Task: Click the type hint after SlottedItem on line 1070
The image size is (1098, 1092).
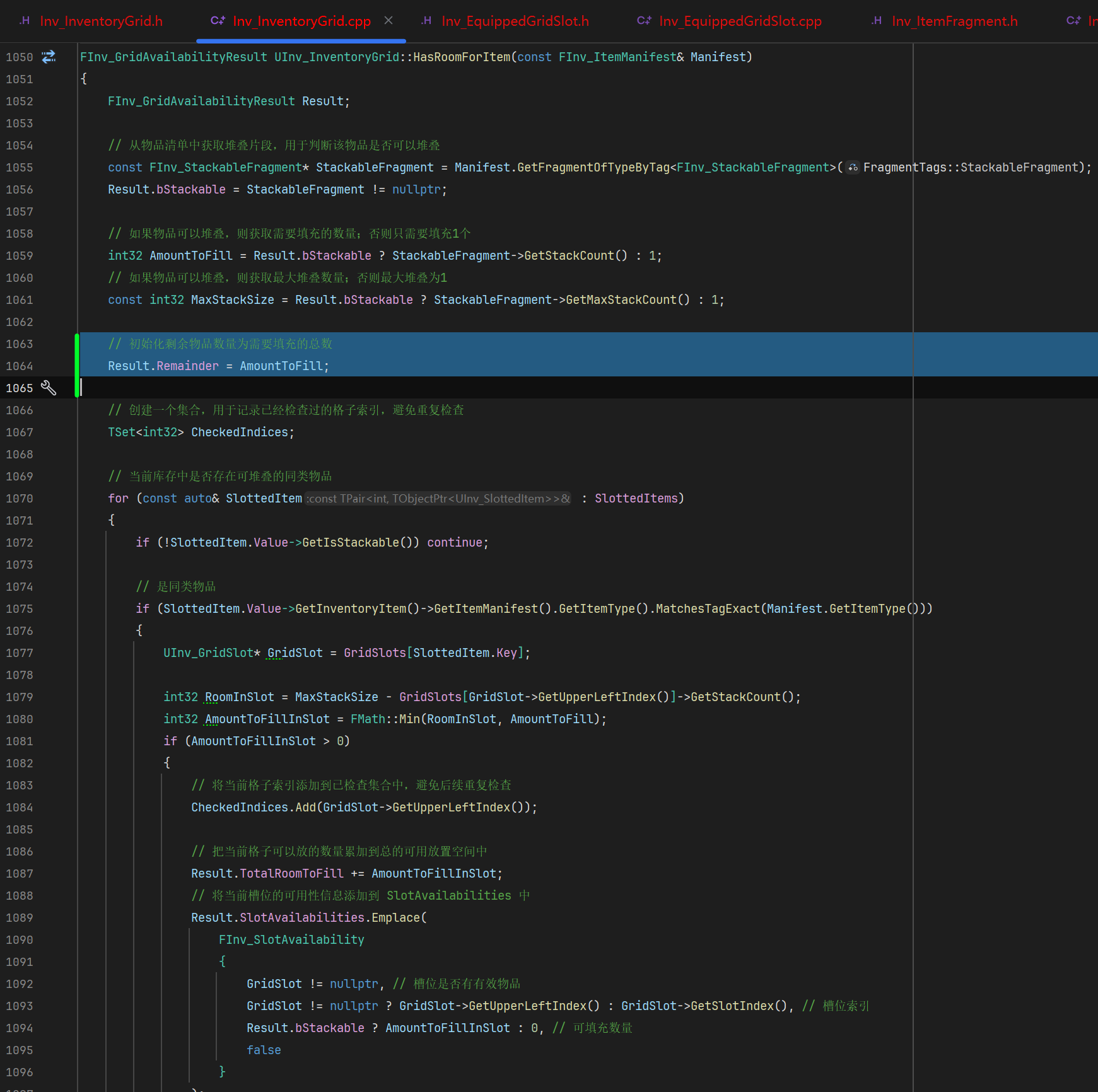Action: (x=439, y=499)
